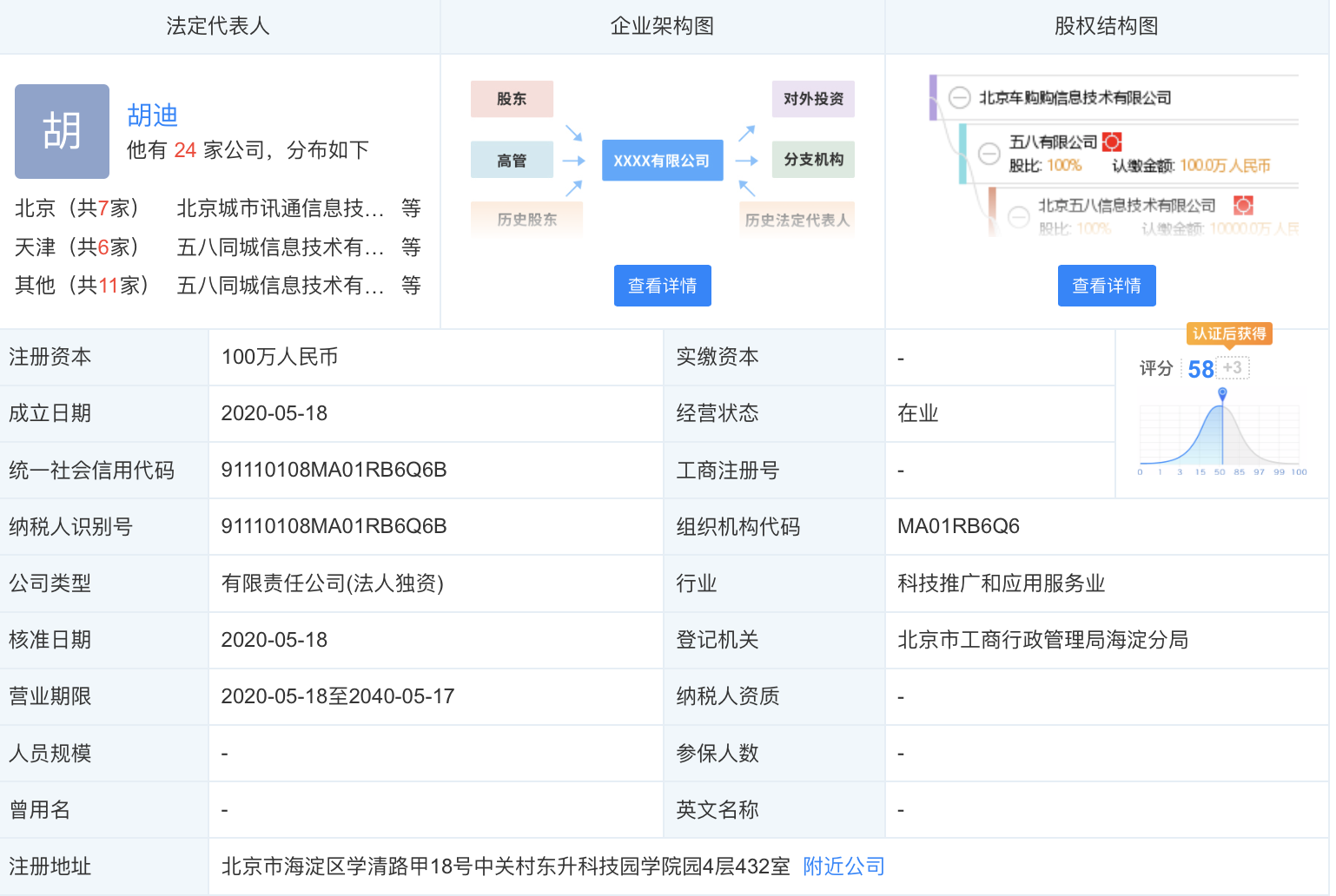Switch to the 股权结构图 section header
1336x896 pixels.
tap(1107, 25)
